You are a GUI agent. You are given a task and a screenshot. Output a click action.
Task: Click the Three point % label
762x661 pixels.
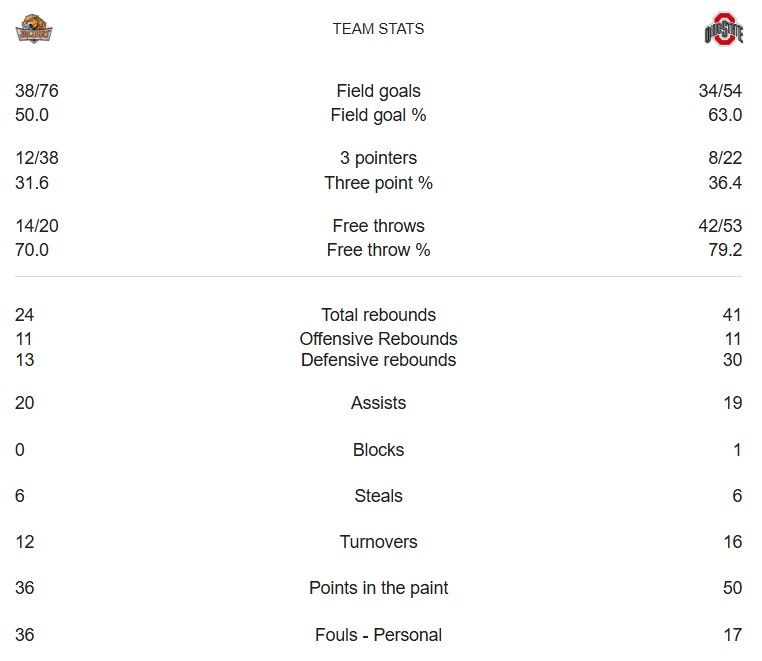coord(378,183)
